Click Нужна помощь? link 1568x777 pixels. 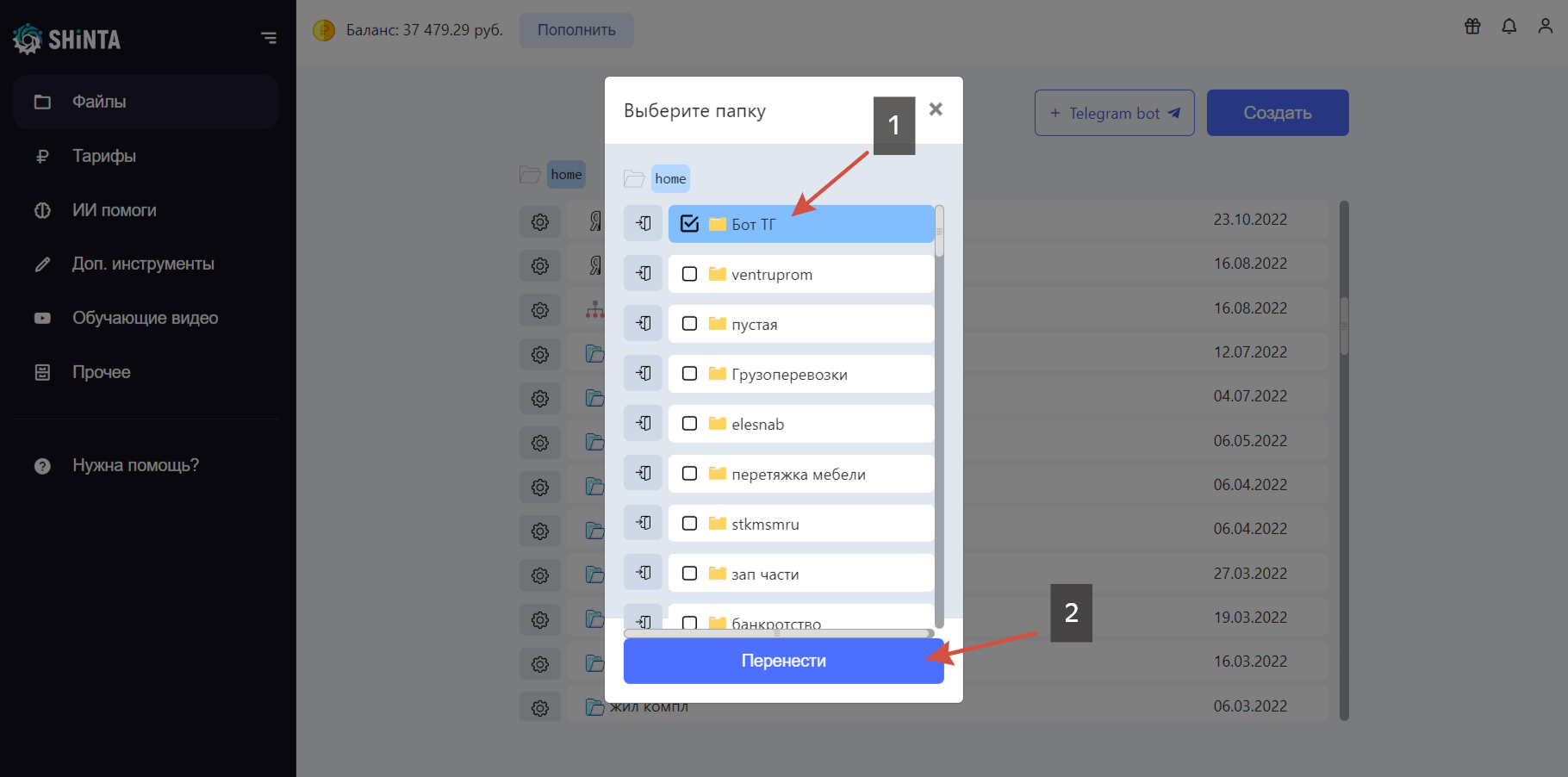(x=135, y=465)
